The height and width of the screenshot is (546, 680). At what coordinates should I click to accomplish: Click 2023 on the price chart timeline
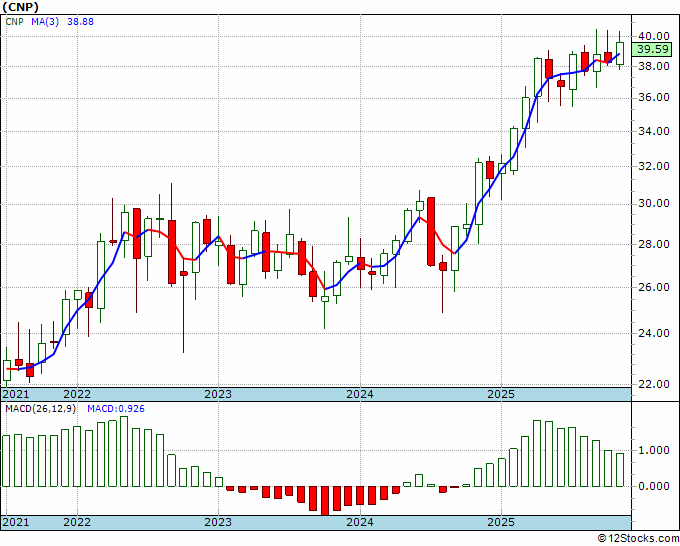218,394
